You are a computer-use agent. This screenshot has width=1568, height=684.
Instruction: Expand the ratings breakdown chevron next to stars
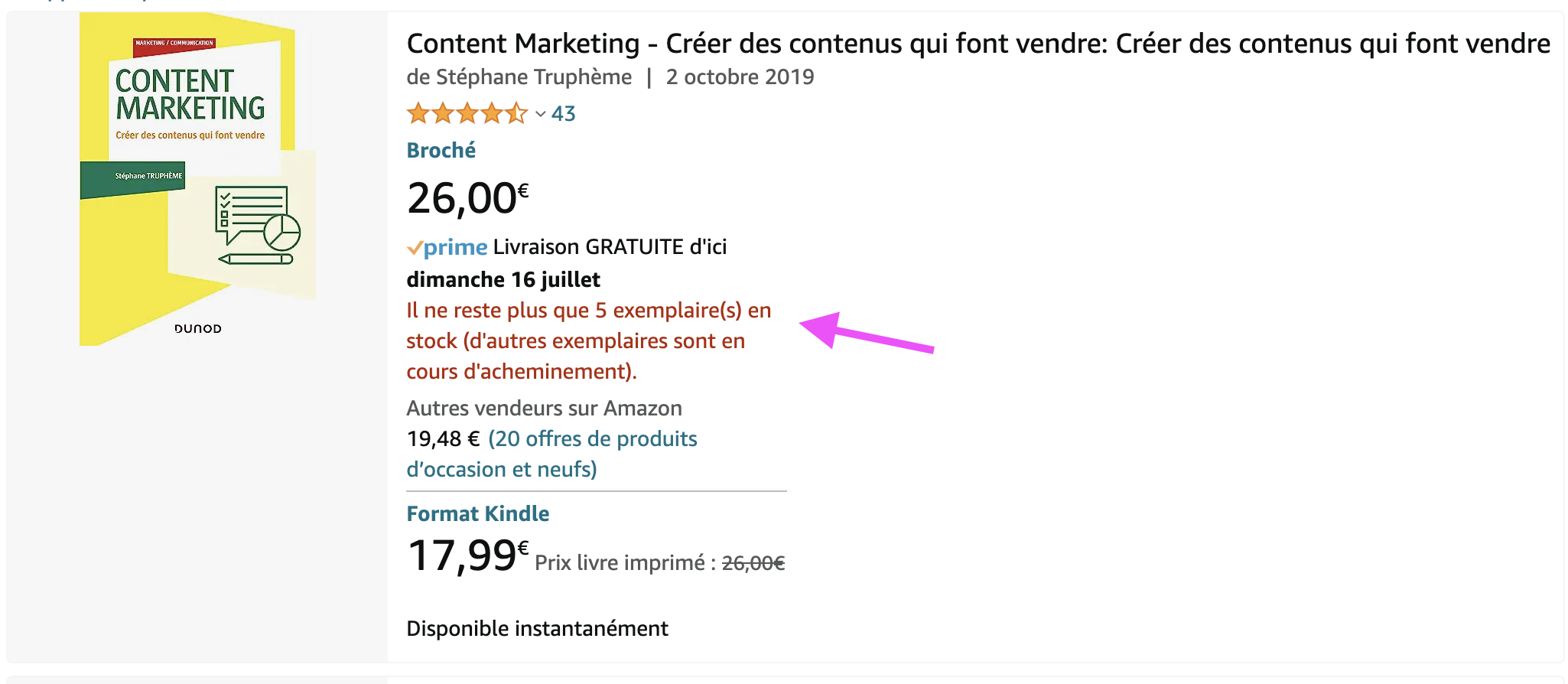pyautogui.click(x=539, y=114)
